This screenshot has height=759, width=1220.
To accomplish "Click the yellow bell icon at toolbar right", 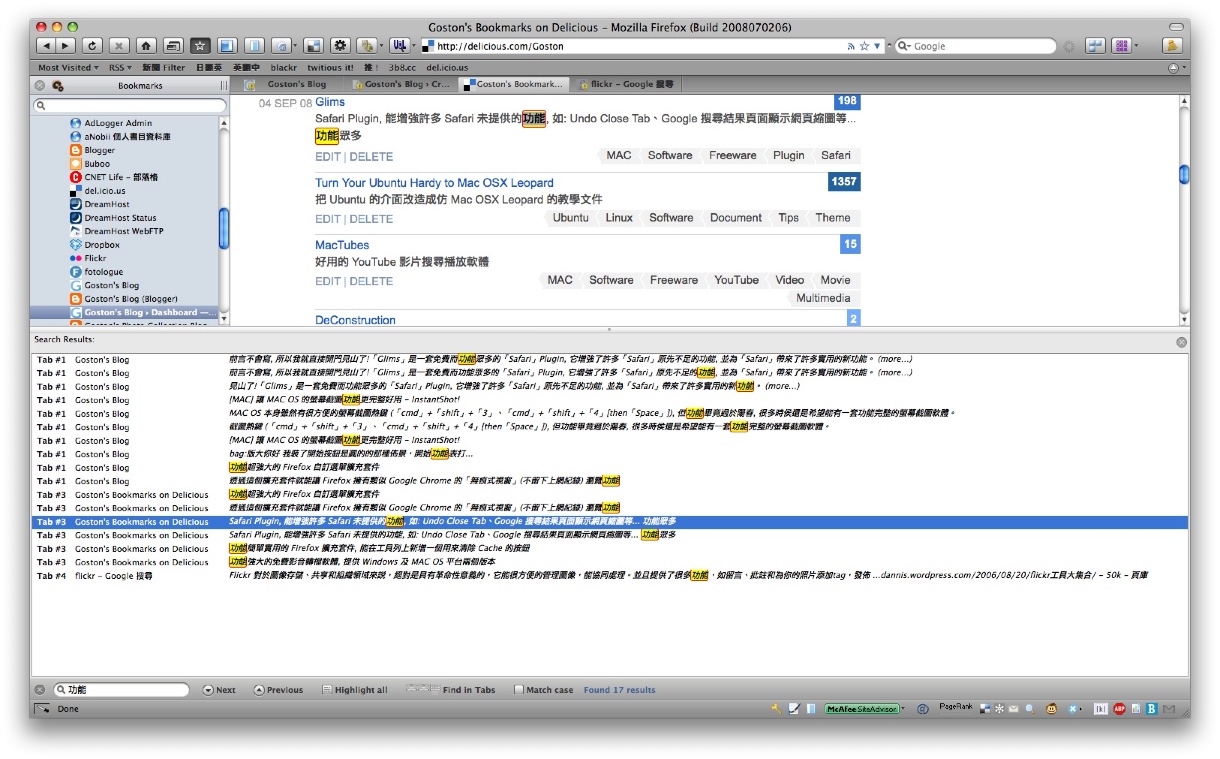I will click(1172, 46).
